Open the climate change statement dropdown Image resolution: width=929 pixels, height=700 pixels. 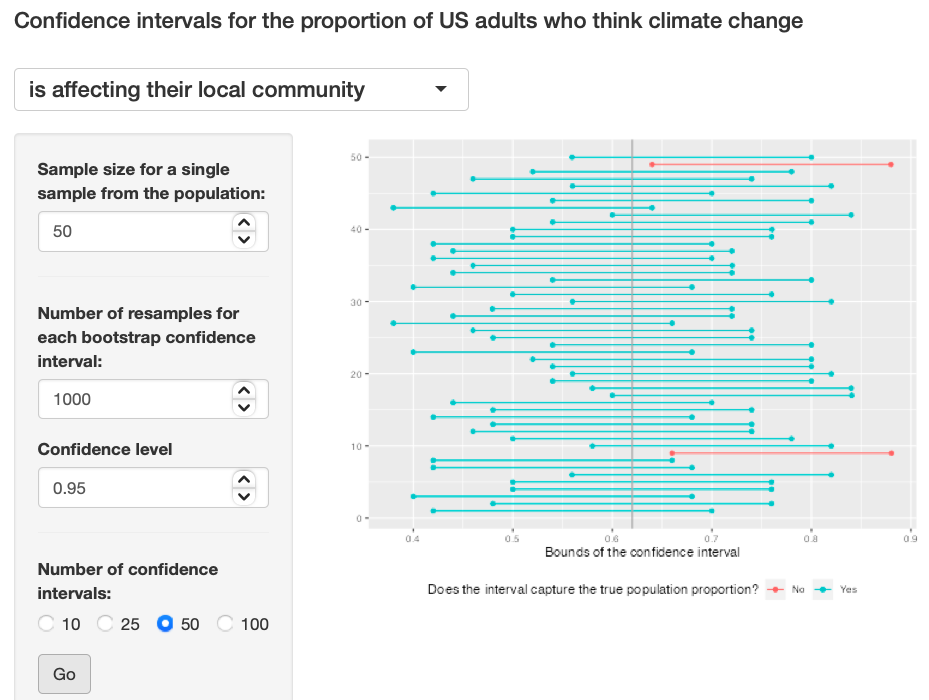tap(241, 90)
